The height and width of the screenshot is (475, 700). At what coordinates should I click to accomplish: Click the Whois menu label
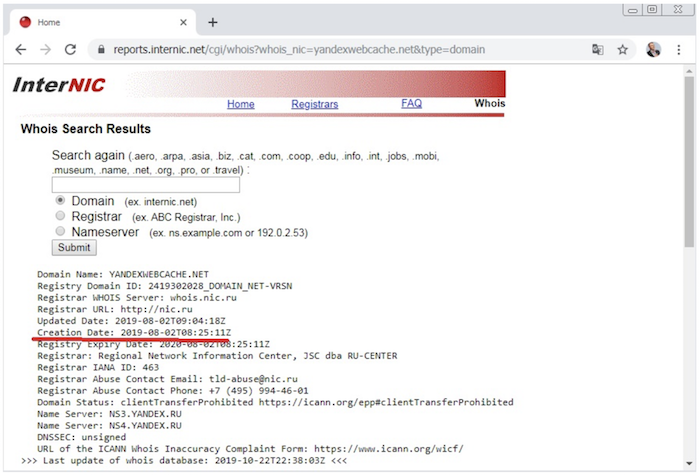490,103
